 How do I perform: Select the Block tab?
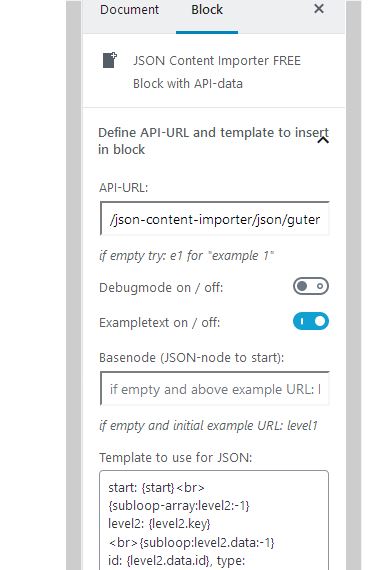207,10
